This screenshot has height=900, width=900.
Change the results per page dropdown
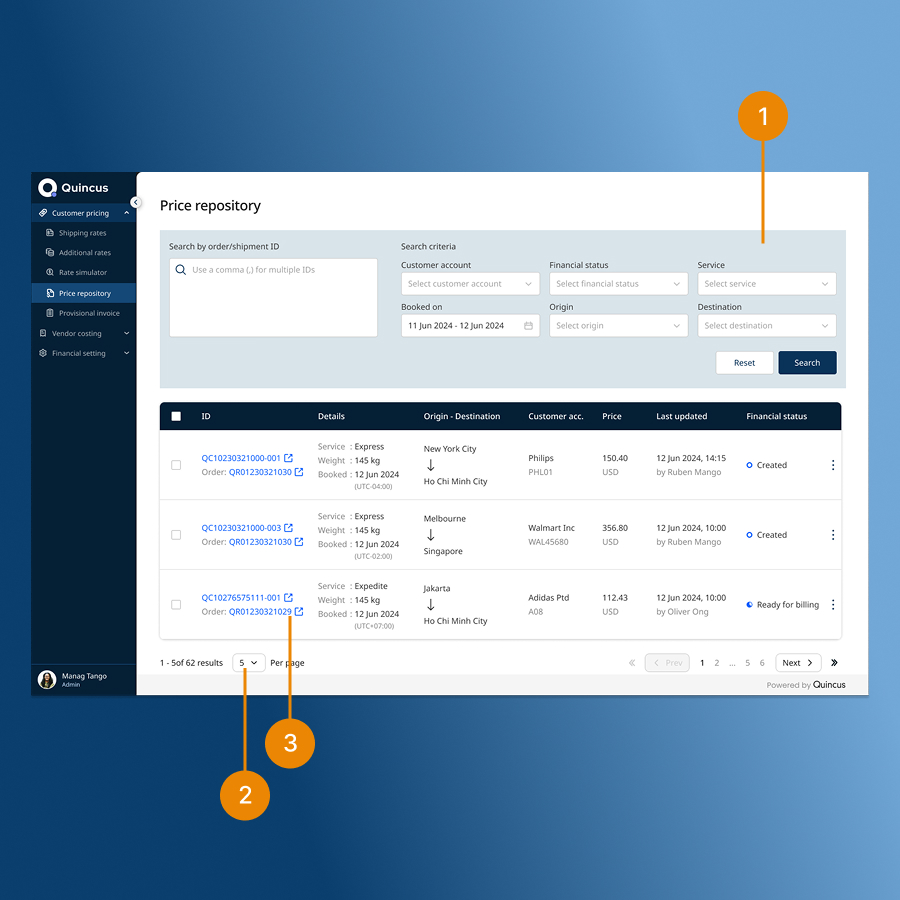(249, 663)
